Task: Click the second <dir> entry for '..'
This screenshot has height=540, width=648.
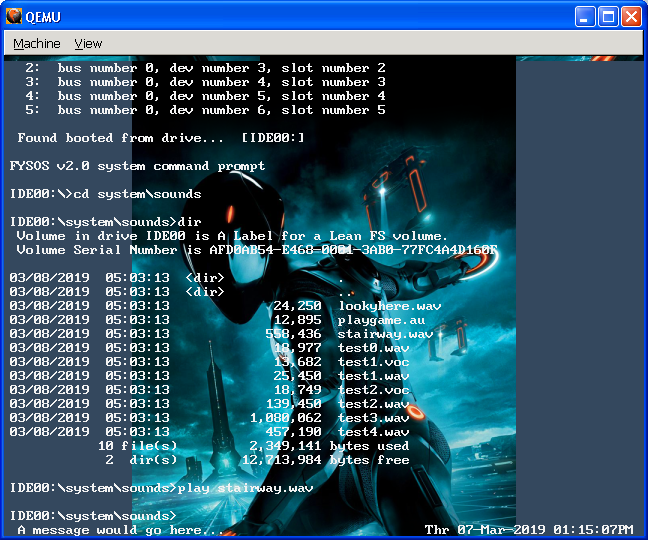Action: click(x=205, y=292)
